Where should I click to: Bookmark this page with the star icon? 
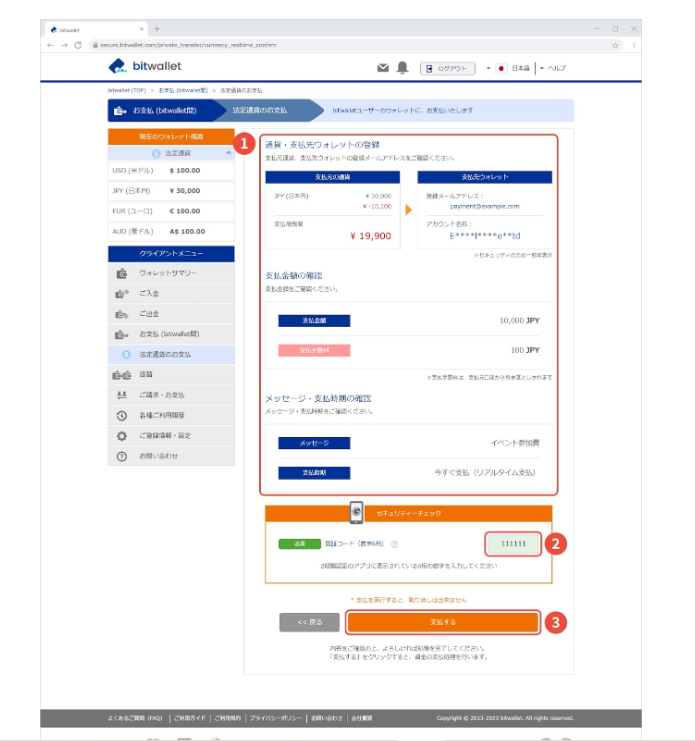click(615, 45)
